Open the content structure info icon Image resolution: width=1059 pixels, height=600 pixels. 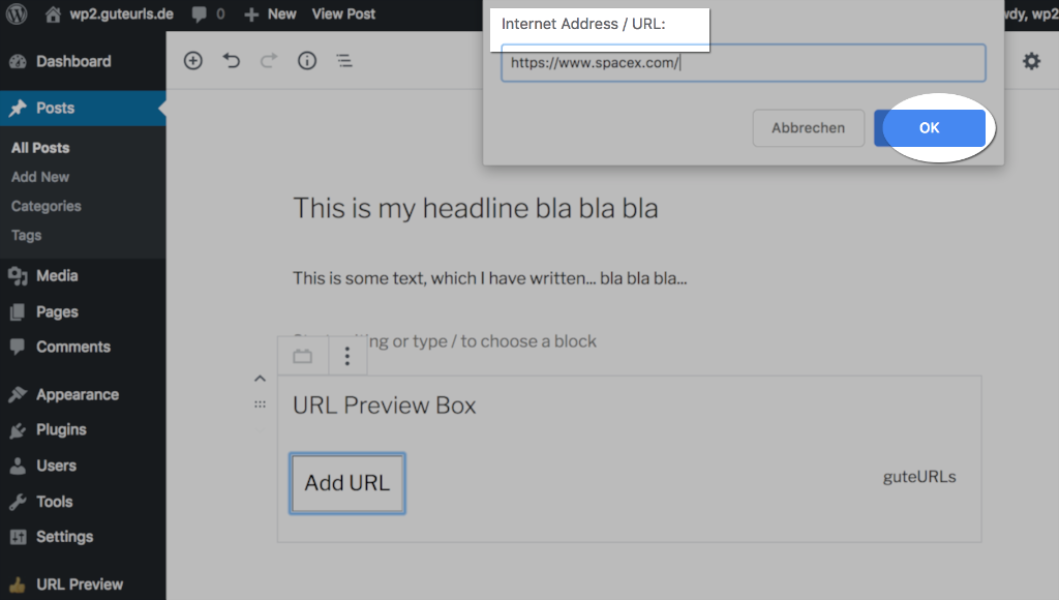307,61
